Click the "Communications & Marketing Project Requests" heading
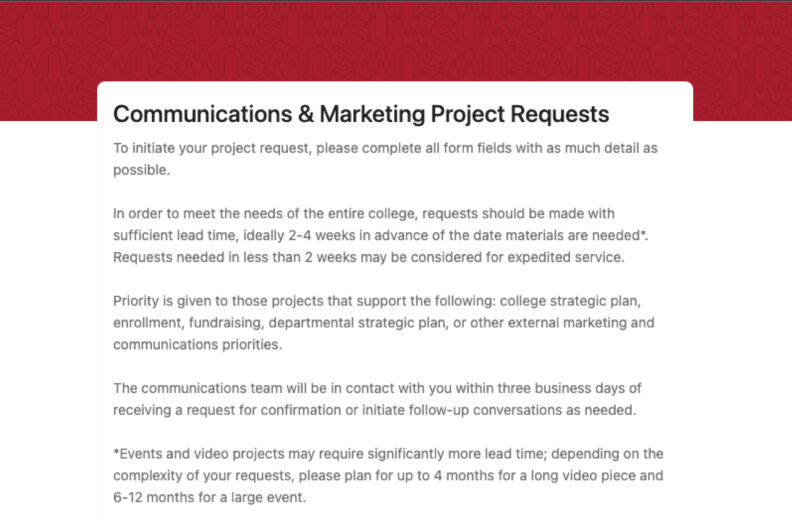This screenshot has width=792, height=520. tap(361, 114)
